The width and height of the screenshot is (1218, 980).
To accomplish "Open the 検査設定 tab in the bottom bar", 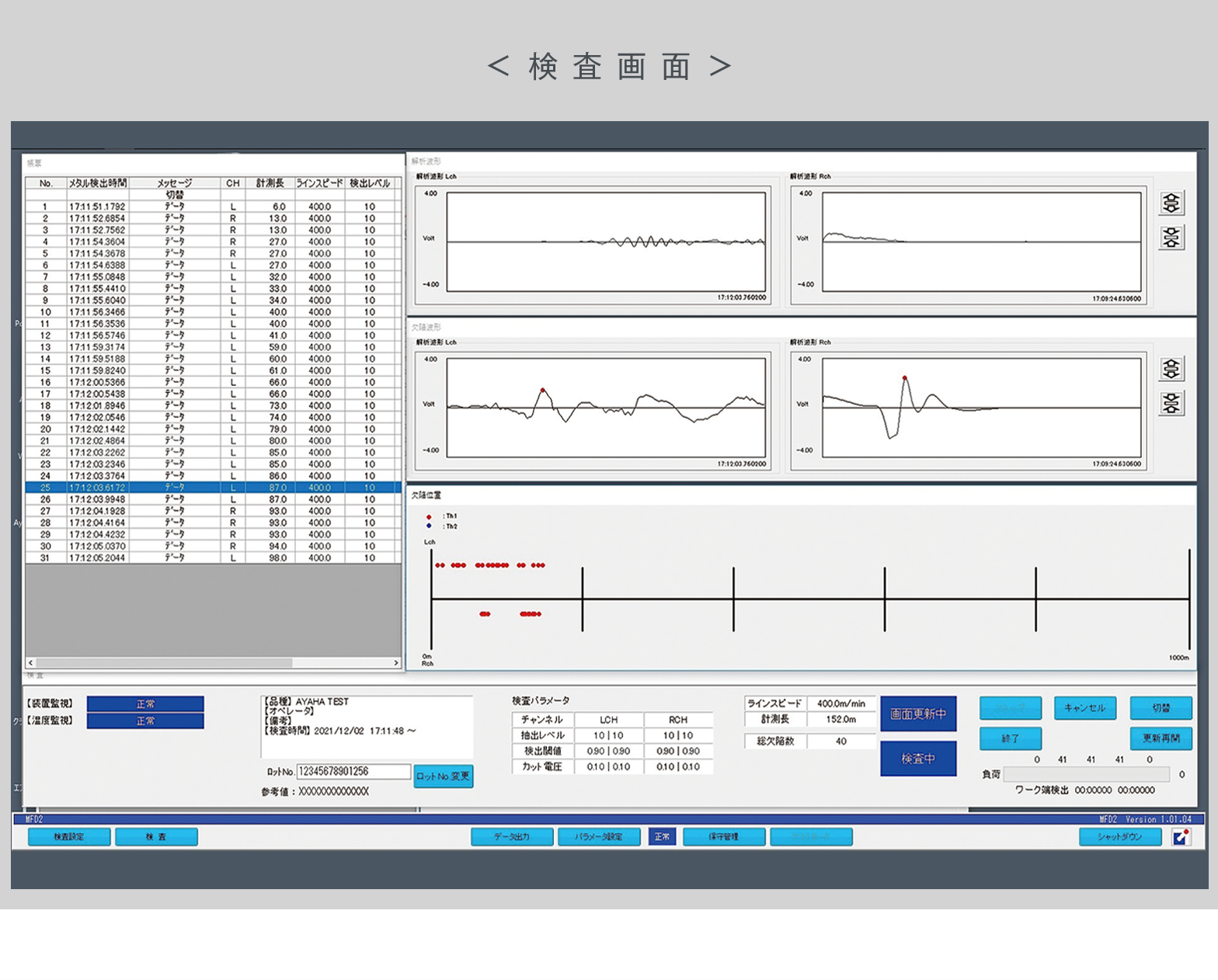I will pos(68,836).
